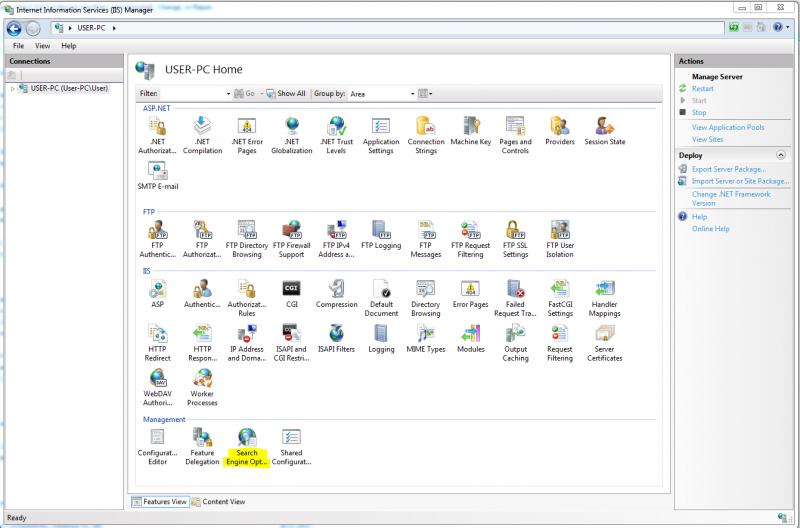Open .NET Authorization Rules feature
The image size is (800, 528).
[157, 135]
